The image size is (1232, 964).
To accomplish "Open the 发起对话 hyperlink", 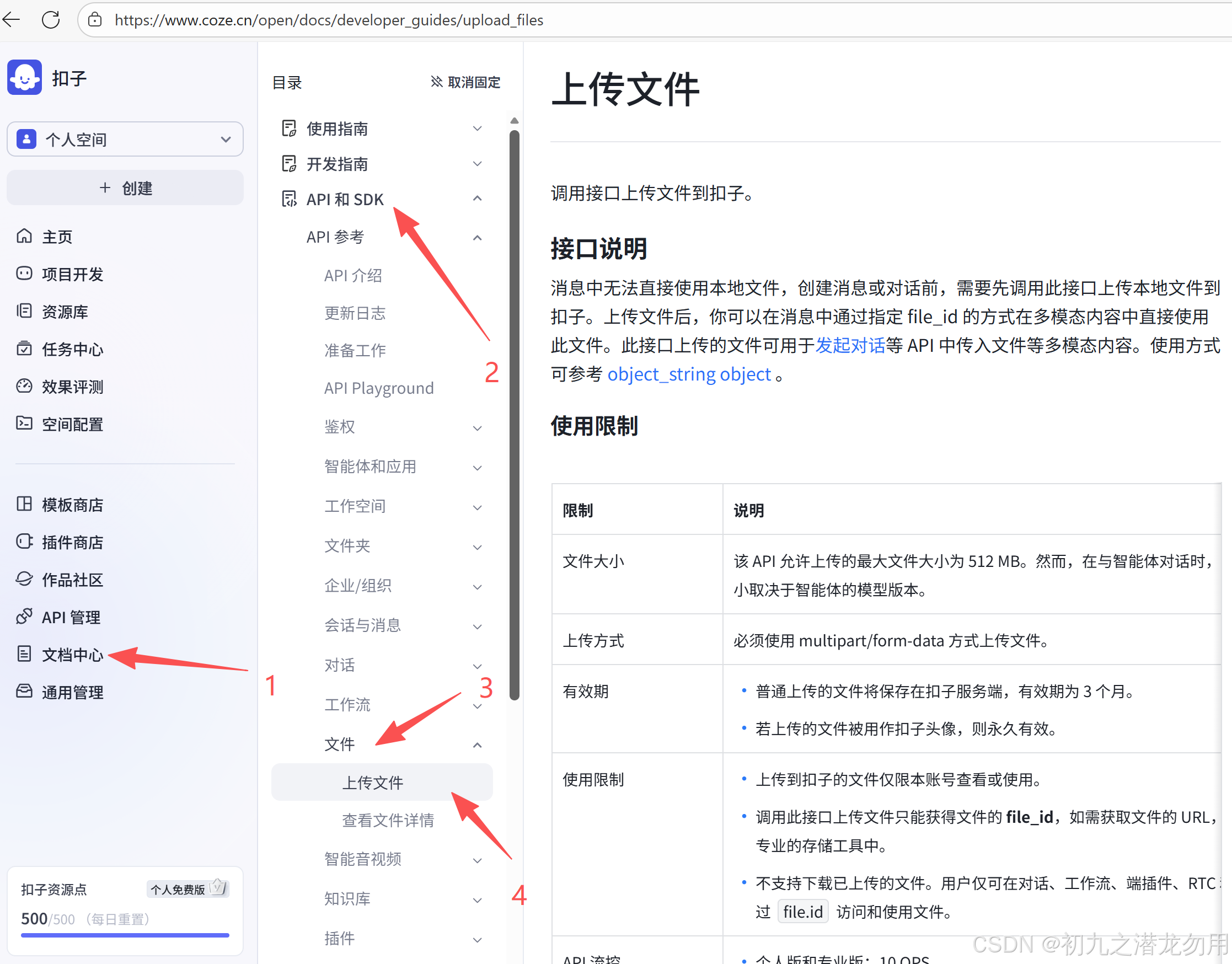I will coord(850,345).
